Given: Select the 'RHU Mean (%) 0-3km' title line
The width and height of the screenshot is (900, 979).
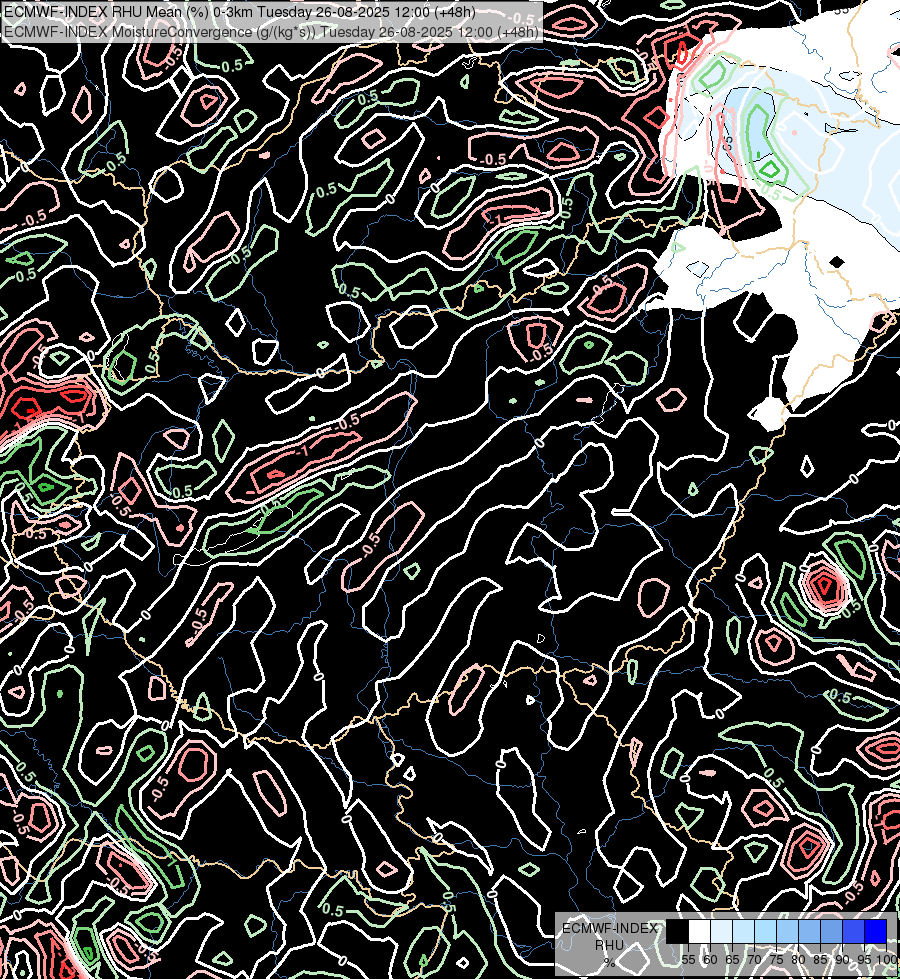Looking at the screenshot, I should 240,12.
